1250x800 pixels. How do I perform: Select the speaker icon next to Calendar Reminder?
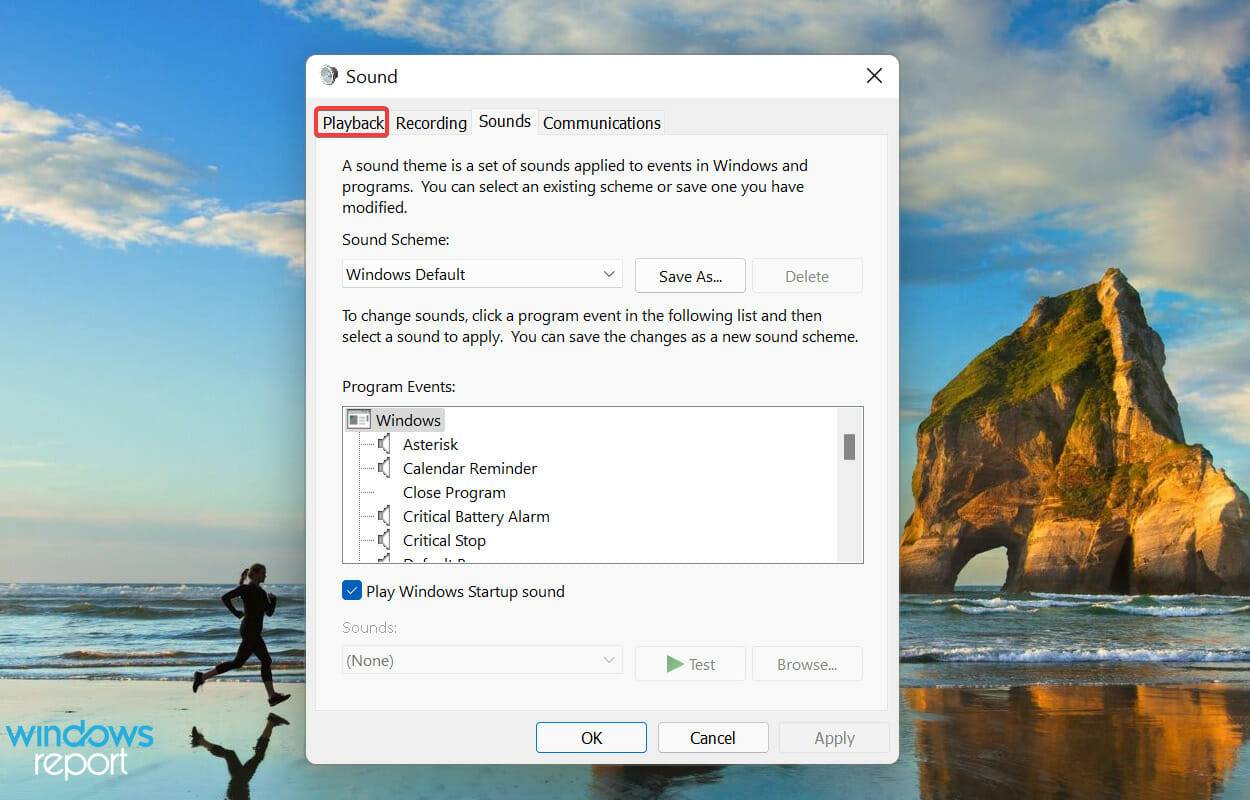pyautogui.click(x=387, y=468)
